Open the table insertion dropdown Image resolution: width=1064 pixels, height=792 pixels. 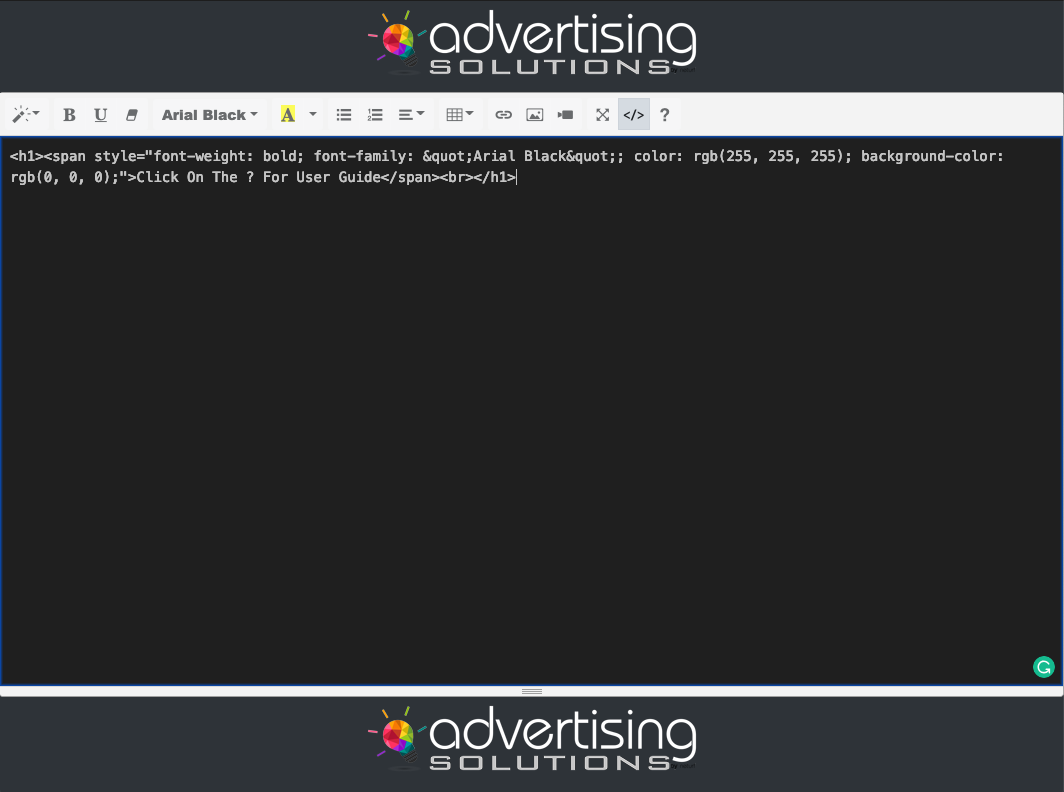[x=459, y=114]
